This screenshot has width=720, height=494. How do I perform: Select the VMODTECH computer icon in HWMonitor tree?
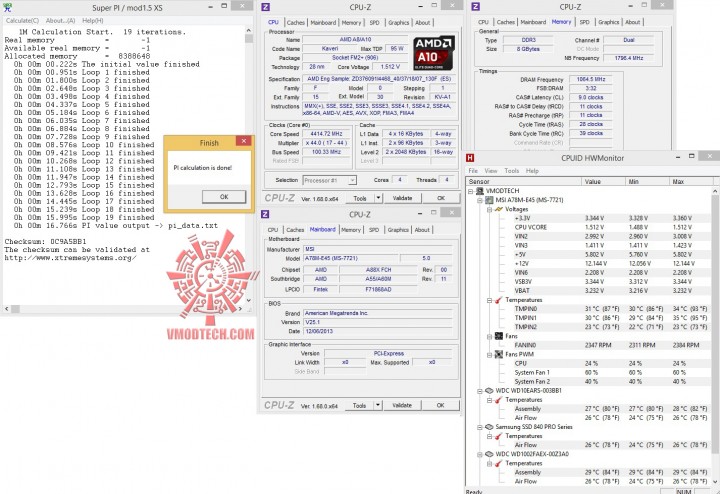pos(480,191)
